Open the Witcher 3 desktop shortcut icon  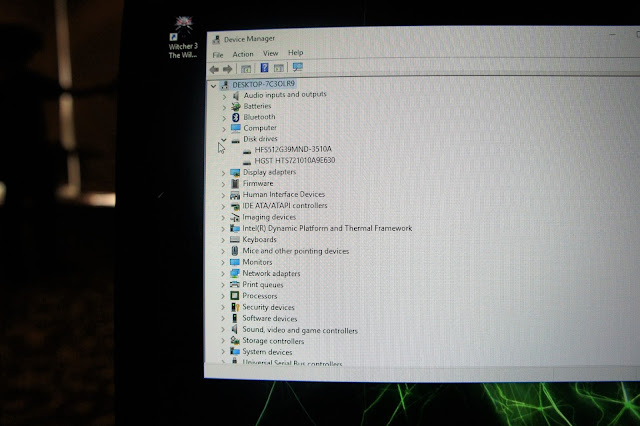coord(183,38)
